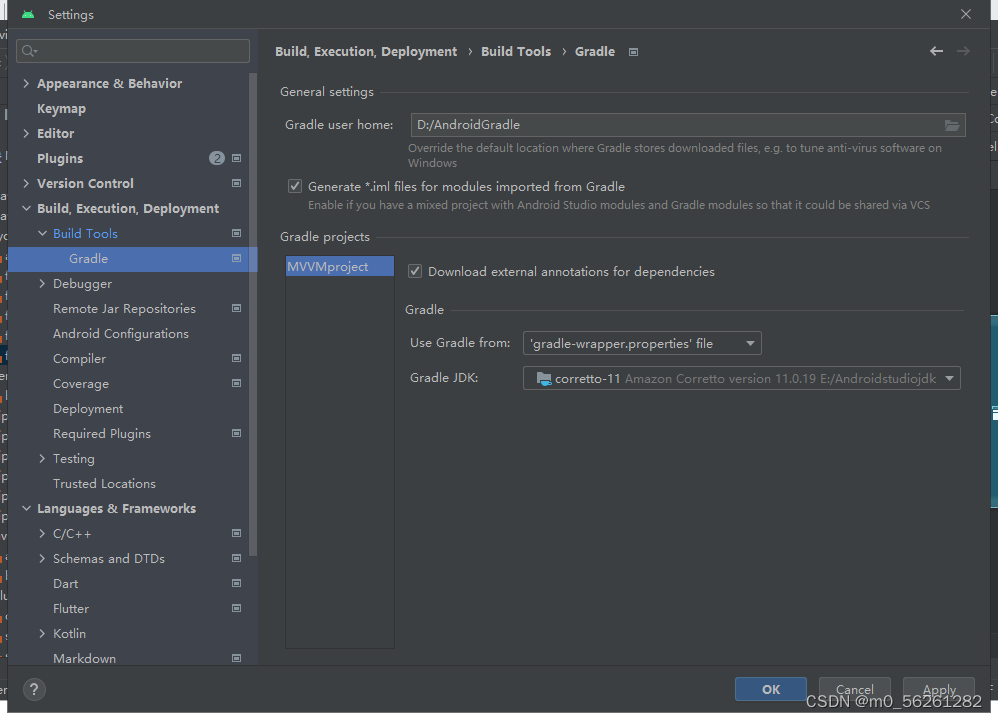Click the settings marker icon beside Version Control
Image resolution: width=998 pixels, height=720 pixels.
pyautogui.click(x=236, y=182)
